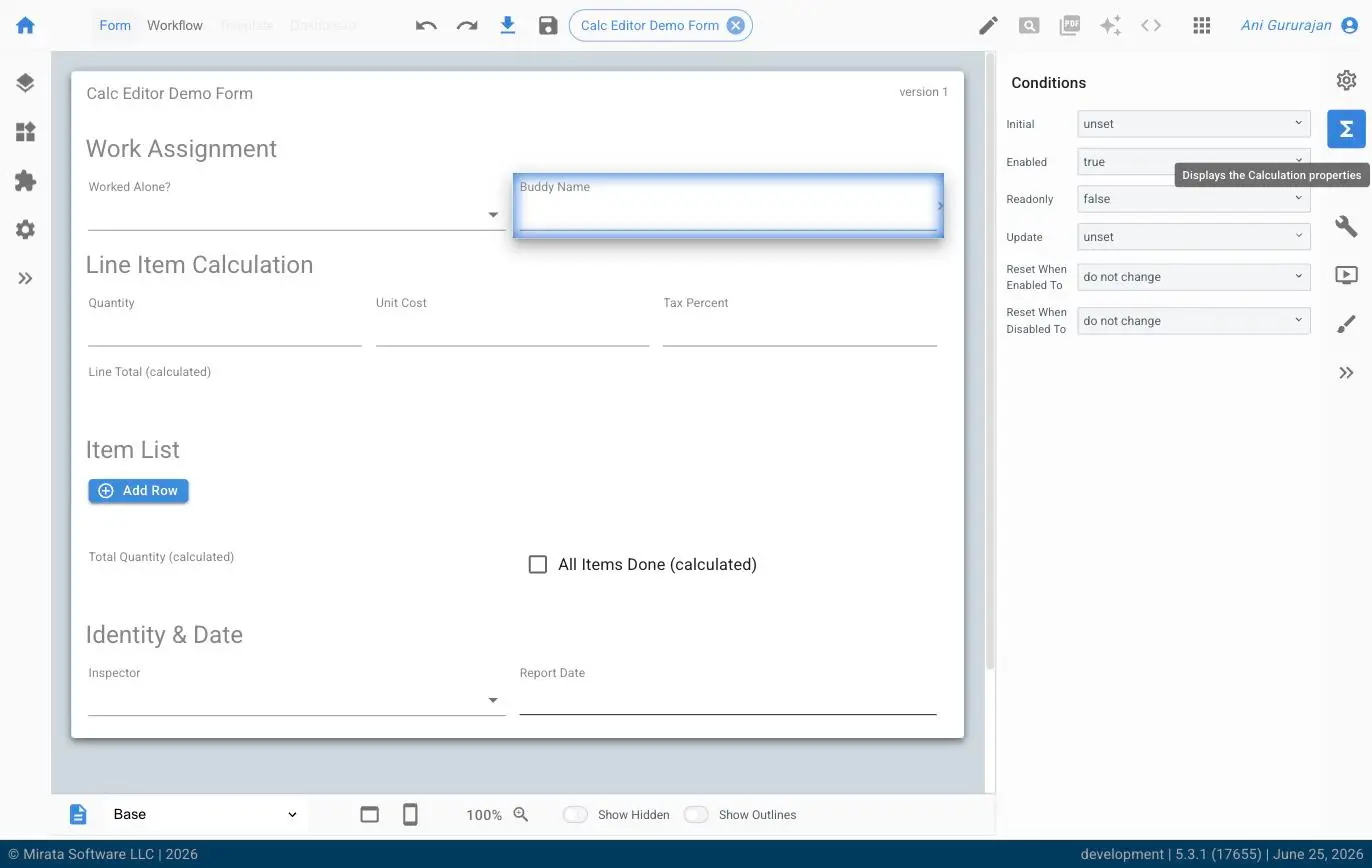The height and width of the screenshot is (868, 1372).
Task: Switch to desktop window preview icon
Action: point(369,814)
